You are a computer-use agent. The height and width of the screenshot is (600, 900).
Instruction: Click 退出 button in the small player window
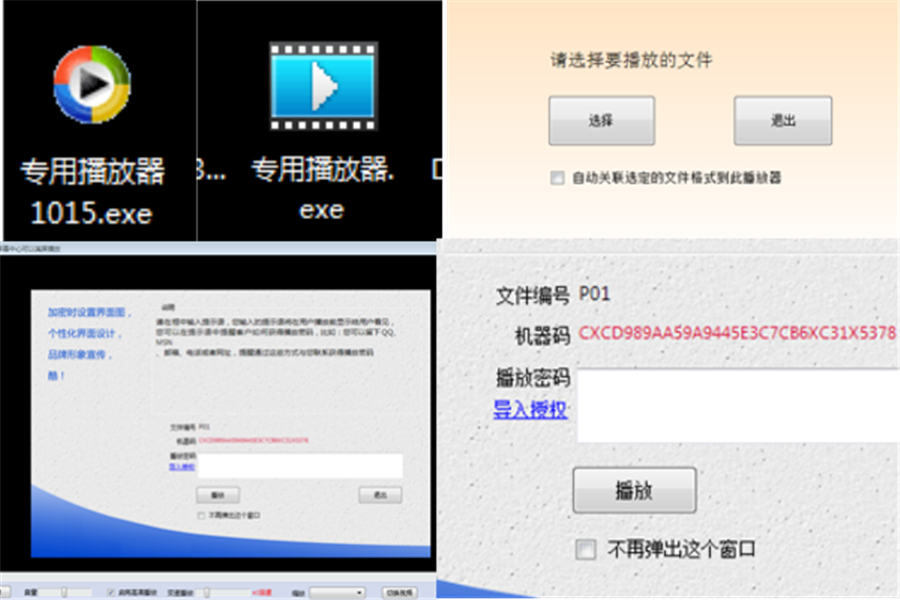[x=380, y=495]
